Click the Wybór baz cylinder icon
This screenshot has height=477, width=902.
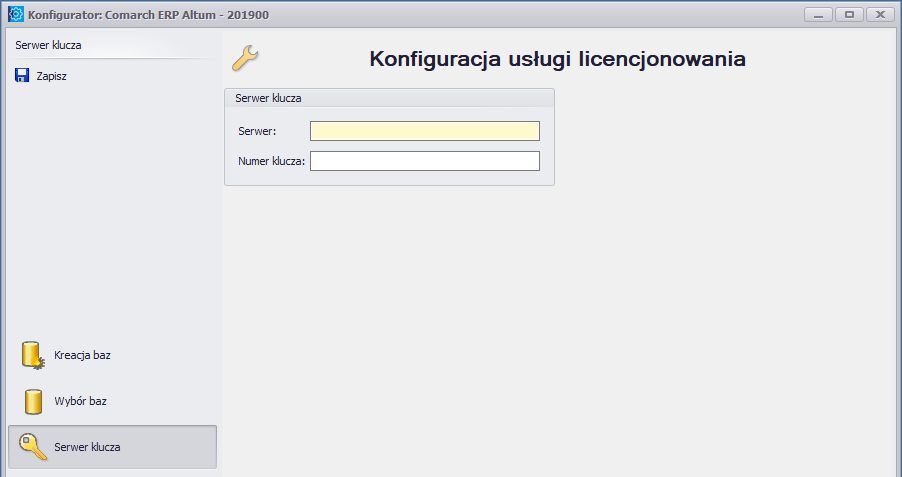33,401
